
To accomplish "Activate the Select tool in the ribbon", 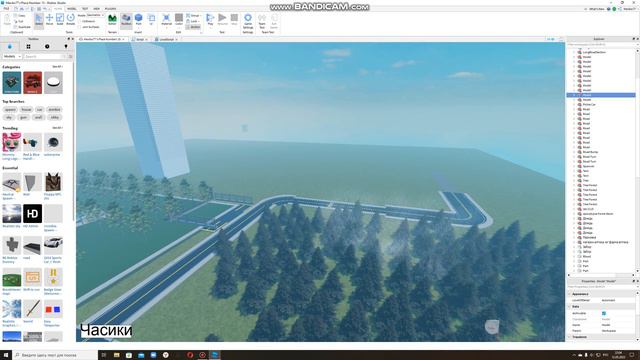I will point(39,20).
